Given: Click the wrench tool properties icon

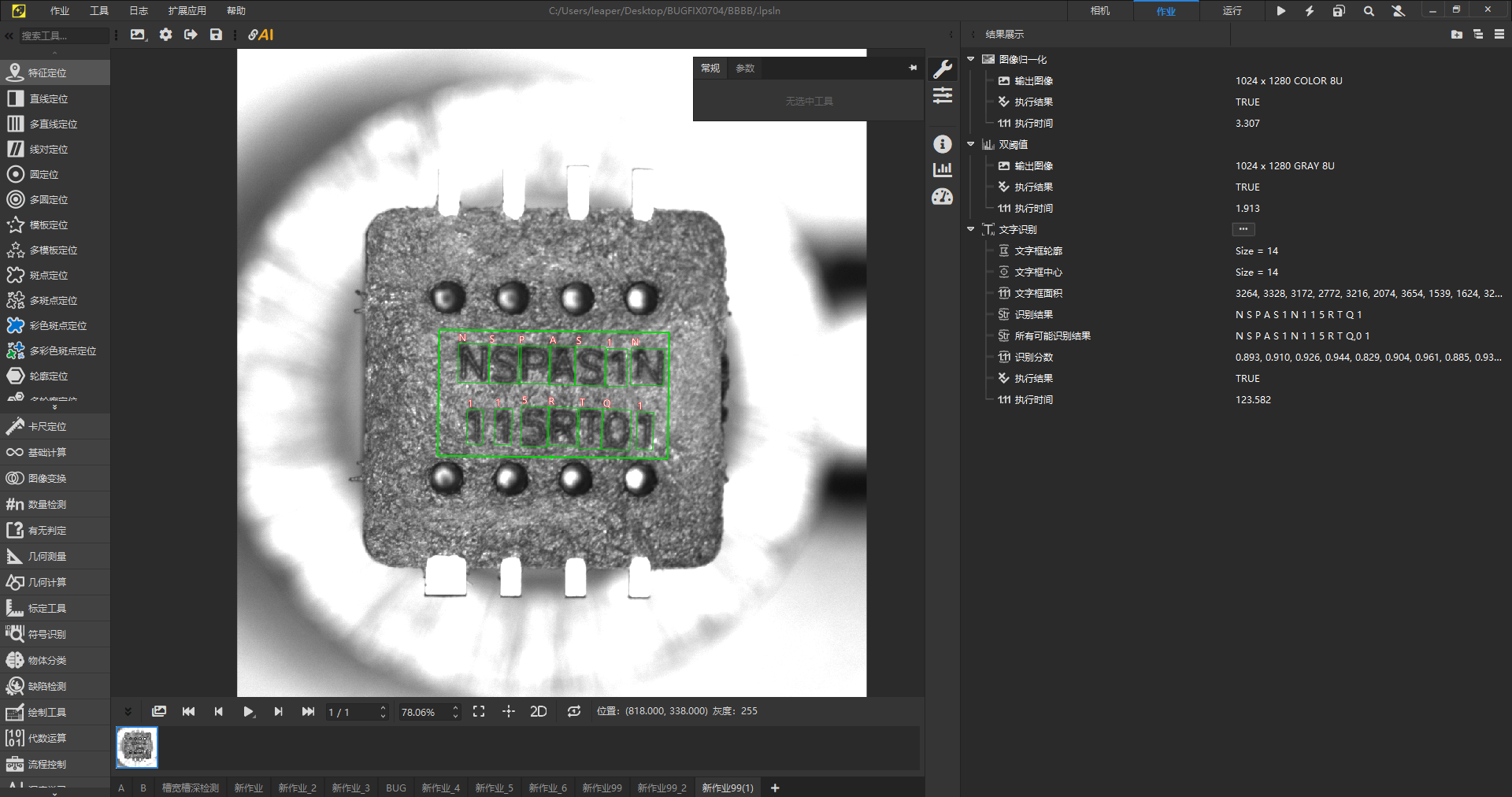Looking at the screenshot, I should (x=943, y=69).
